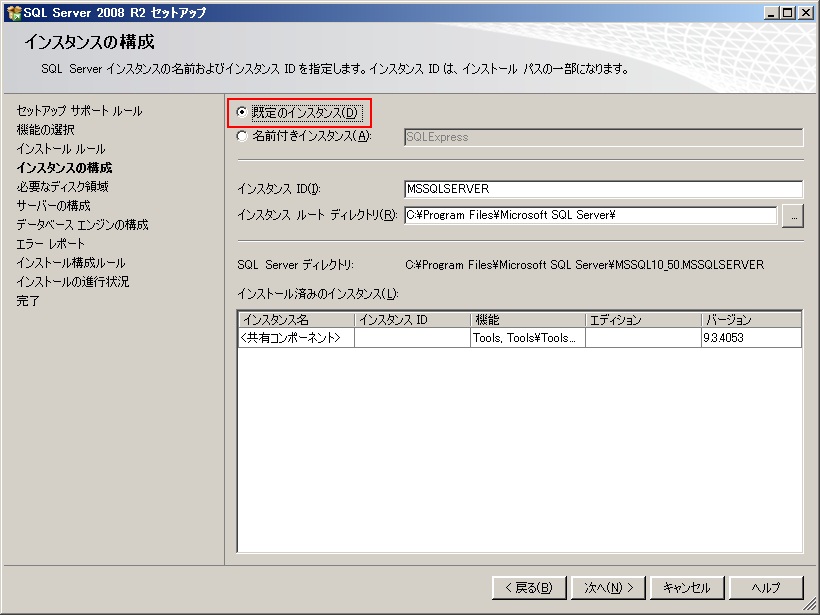This screenshot has width=820, height=615.
Task: Click サーバーの構成 in the step list
Action: point(53,206)
